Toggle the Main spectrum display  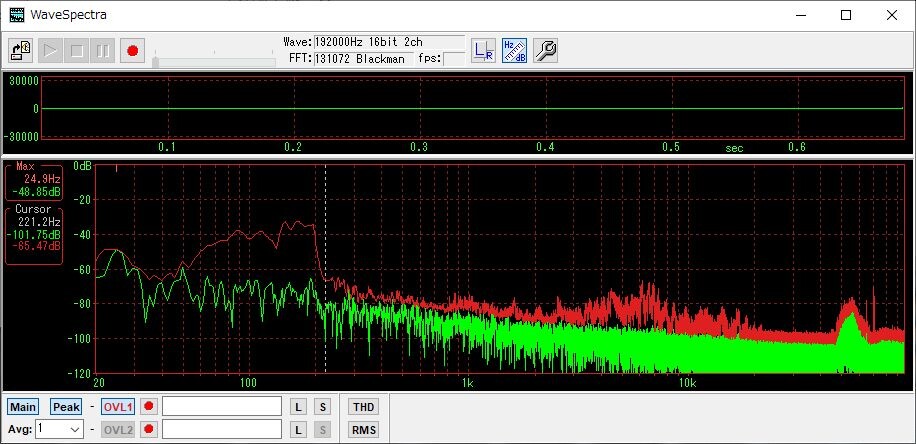tap(23, 407)
